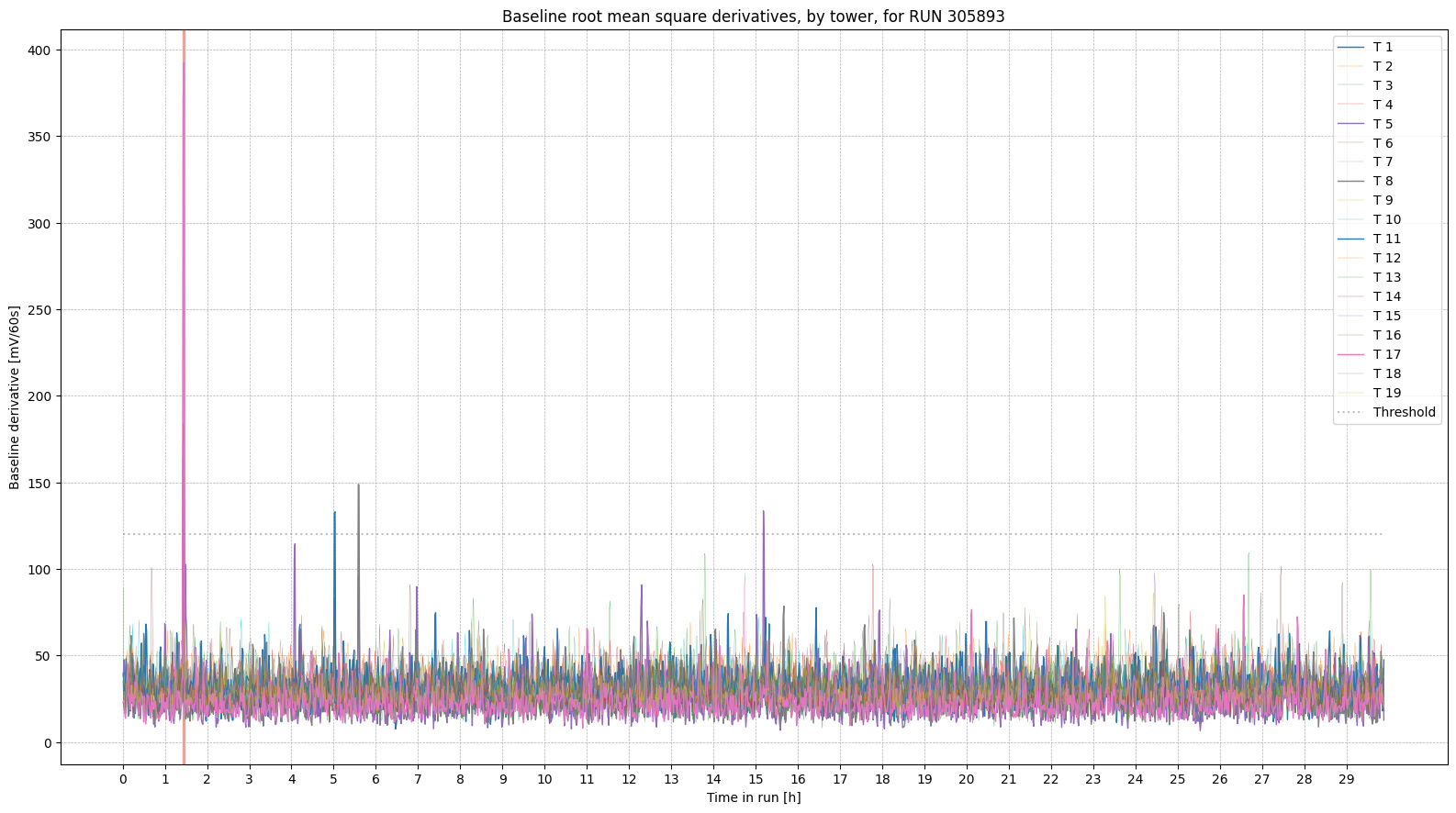This screenshot has height=813, width=1456.
Task: Click the y-axis tick label 150
Action: pos(39,484)
